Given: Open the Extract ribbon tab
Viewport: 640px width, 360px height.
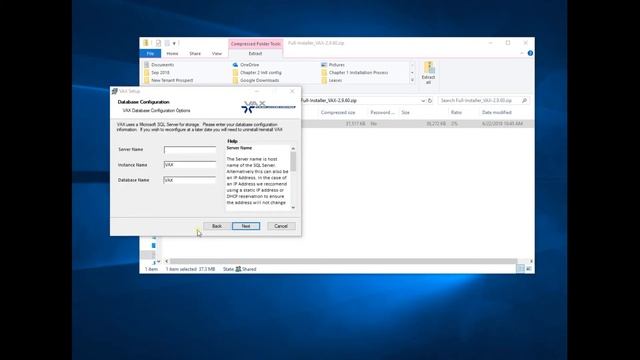Looking at the screenshot, I should pyautogui.click(x=256, y=53).
